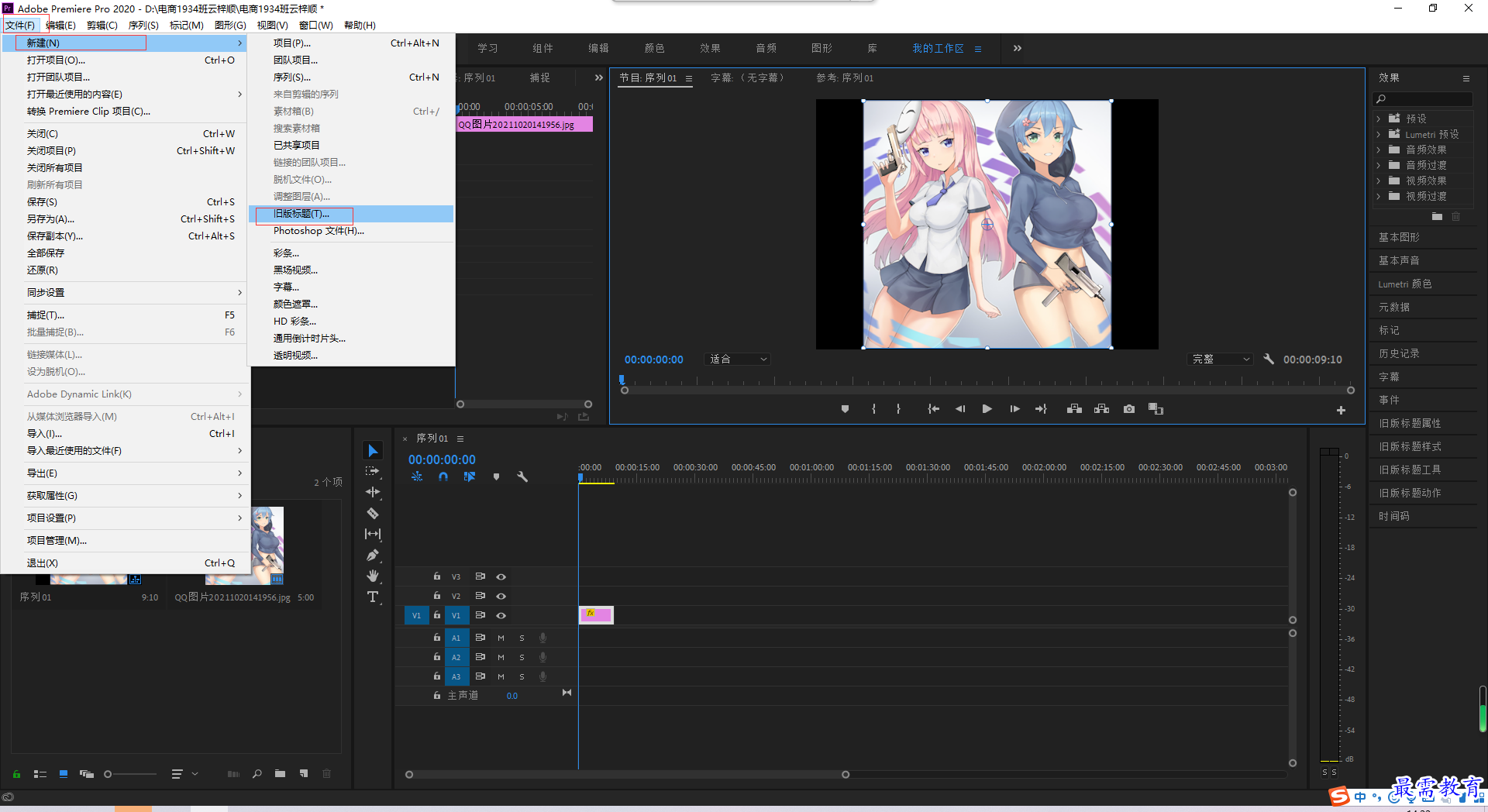
Task: Click the project panel search icon
Action: tap(257, 773)
